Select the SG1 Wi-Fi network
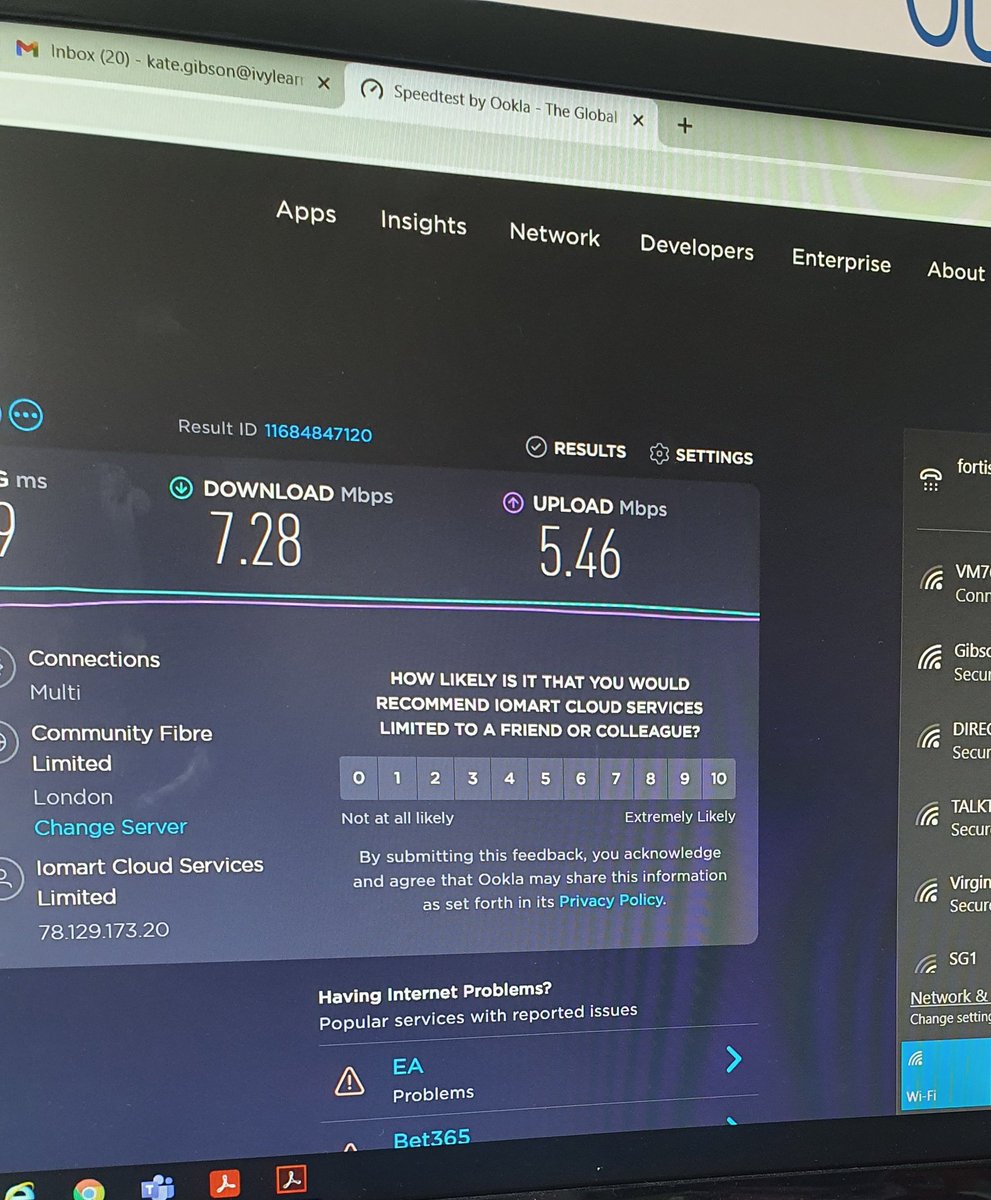 coord(950,962)
